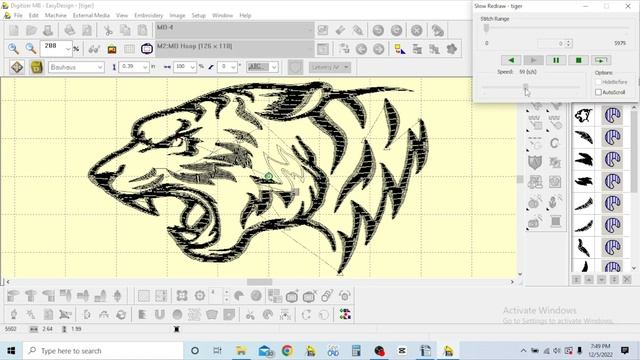640x360 pixels.
Task: Click the Cut scissors icon
Action: pyautogui.click(x=108, y=30)
